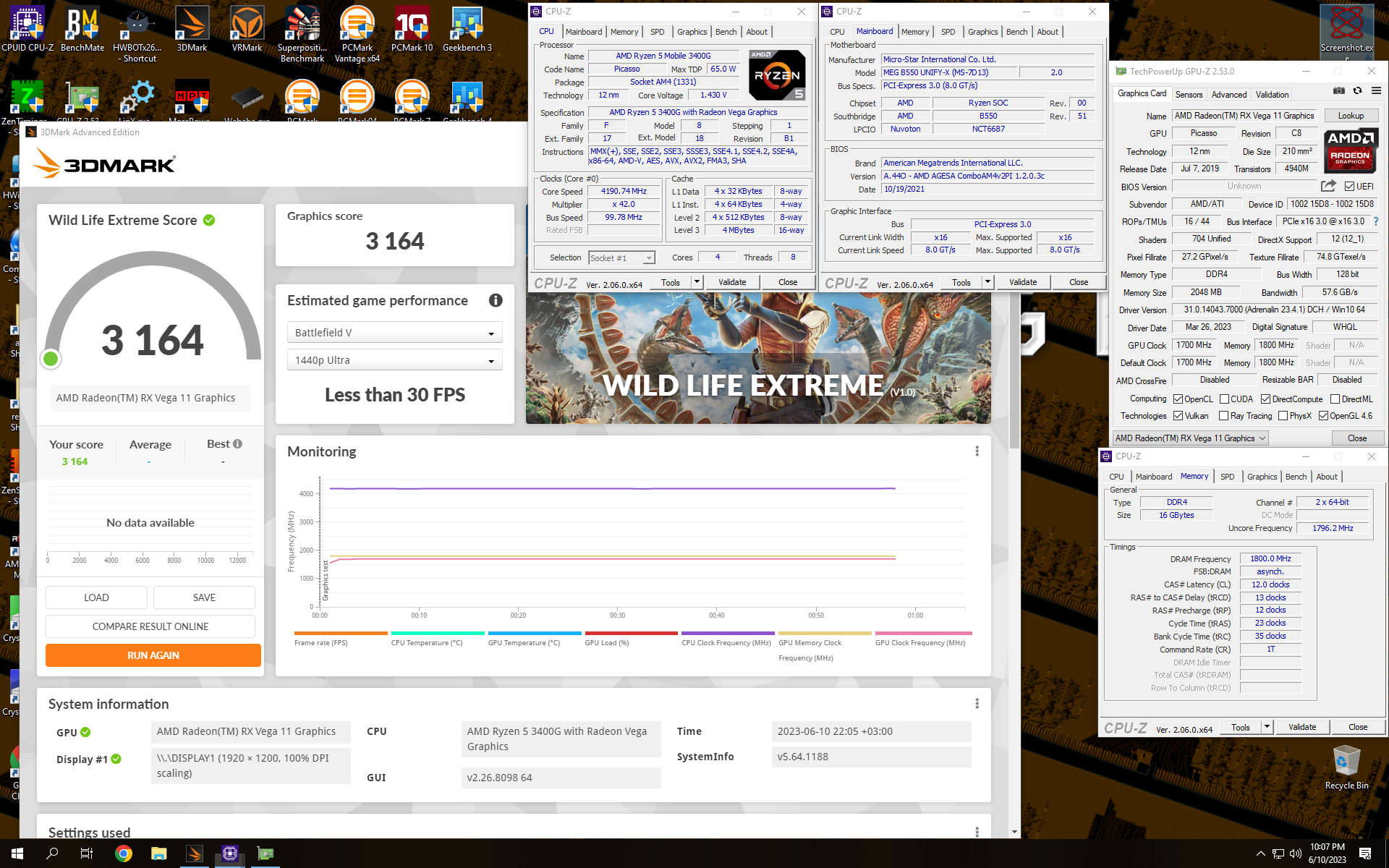Click Validate in CPU-Z Memory window
The image size is (1389, 868).
tap(1302, 727)
